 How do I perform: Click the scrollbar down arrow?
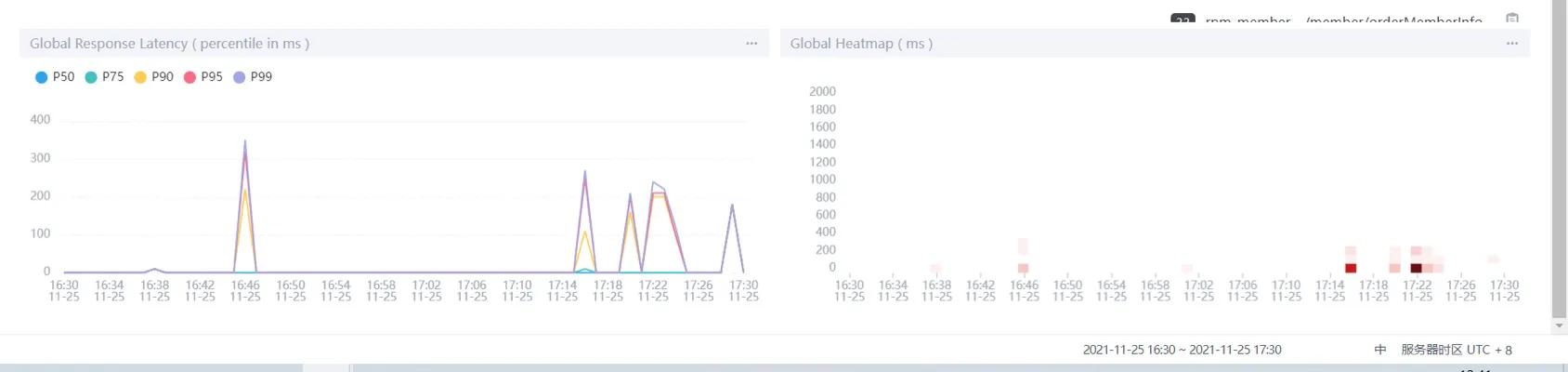1560,326
